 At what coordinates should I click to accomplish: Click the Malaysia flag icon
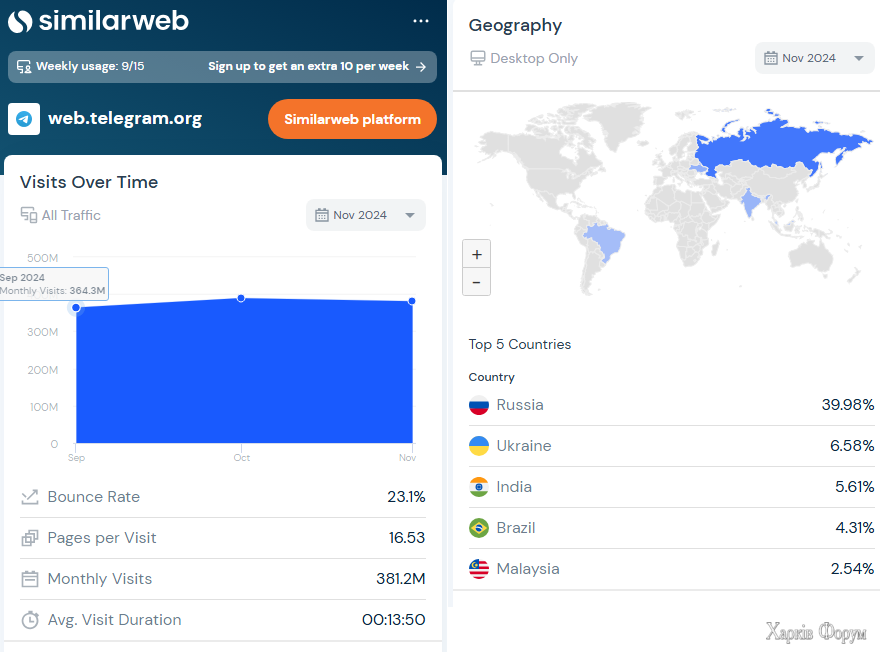pos(479,569)
